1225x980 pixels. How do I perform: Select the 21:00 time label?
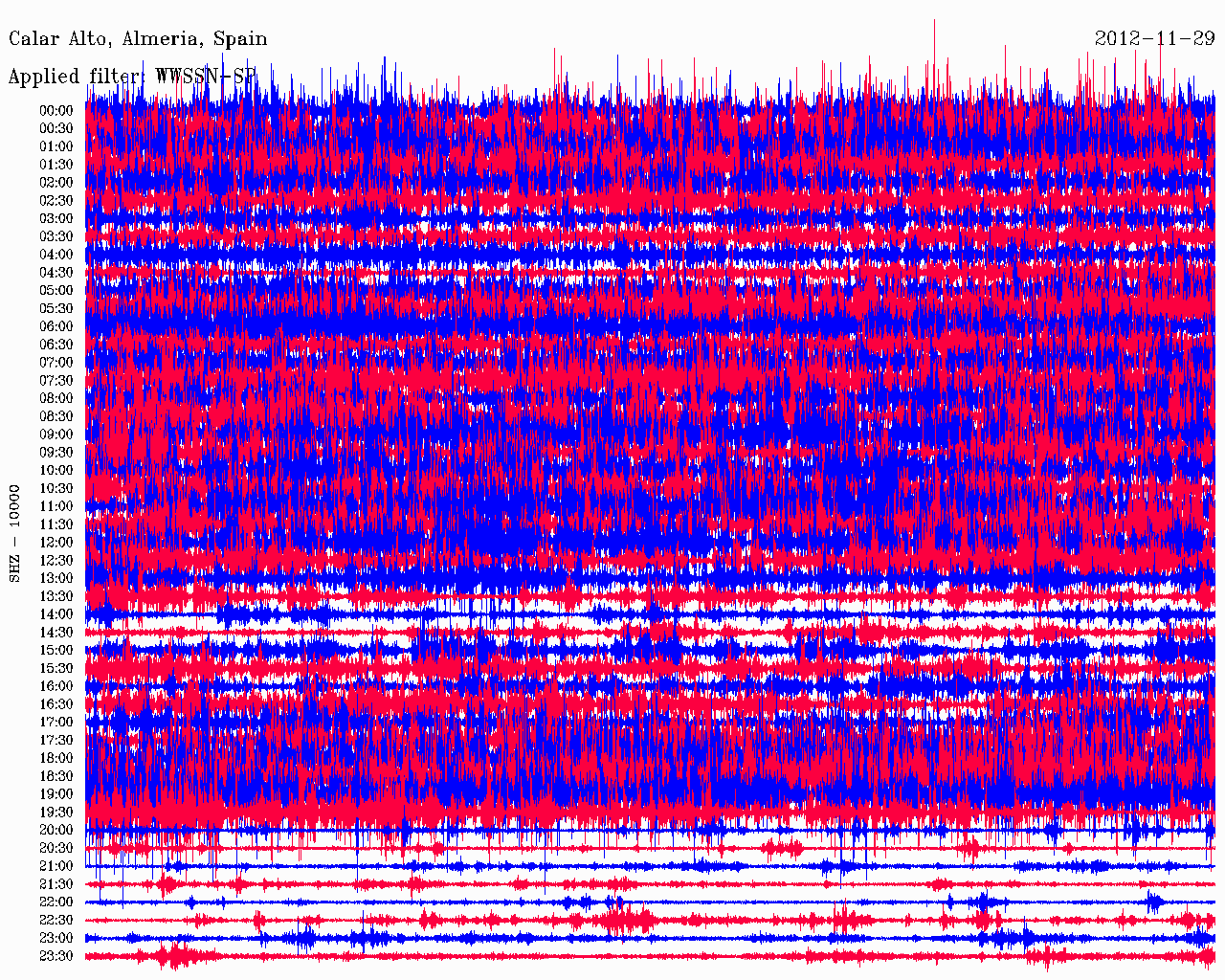coord(56,866)
